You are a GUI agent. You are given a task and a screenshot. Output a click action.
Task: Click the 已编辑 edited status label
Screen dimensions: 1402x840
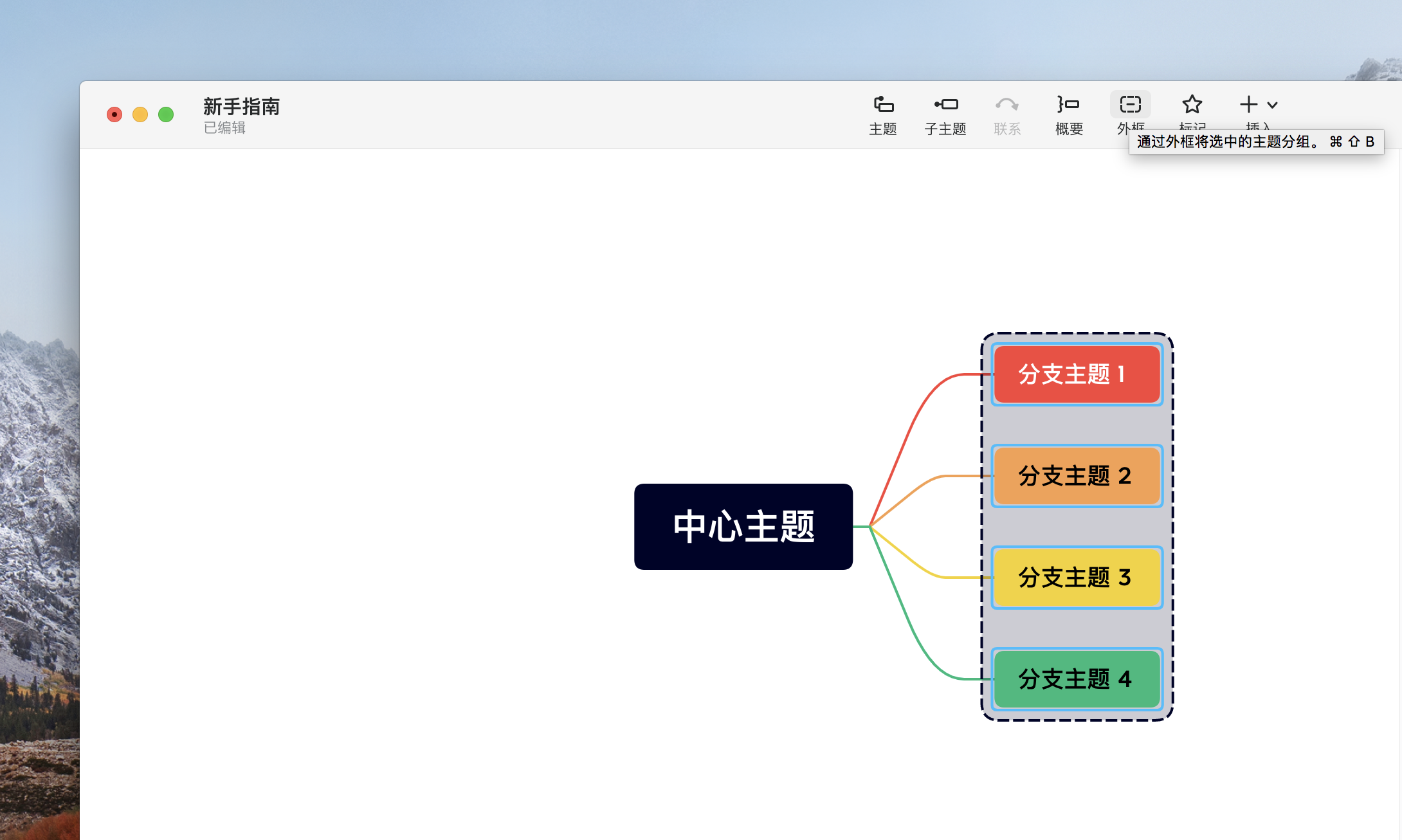(x=224, y=128)
